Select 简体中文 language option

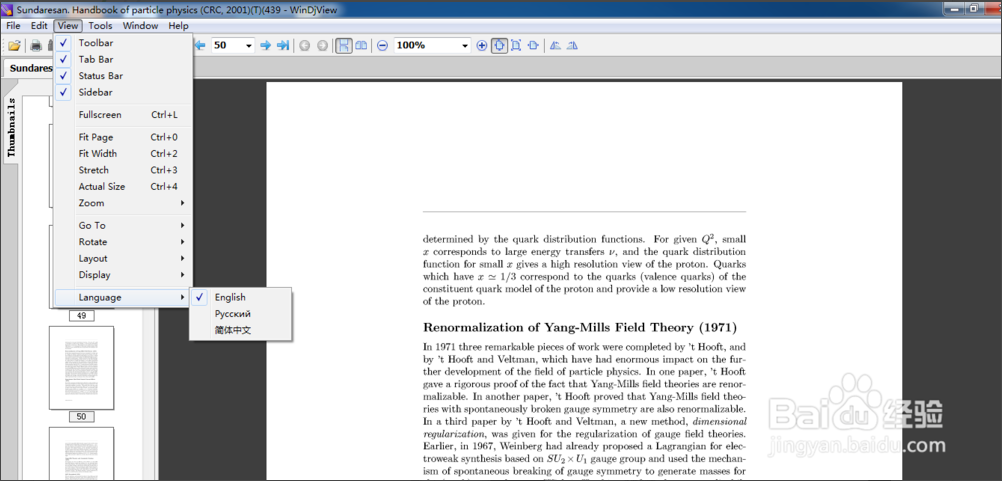(x=240, y=330)
